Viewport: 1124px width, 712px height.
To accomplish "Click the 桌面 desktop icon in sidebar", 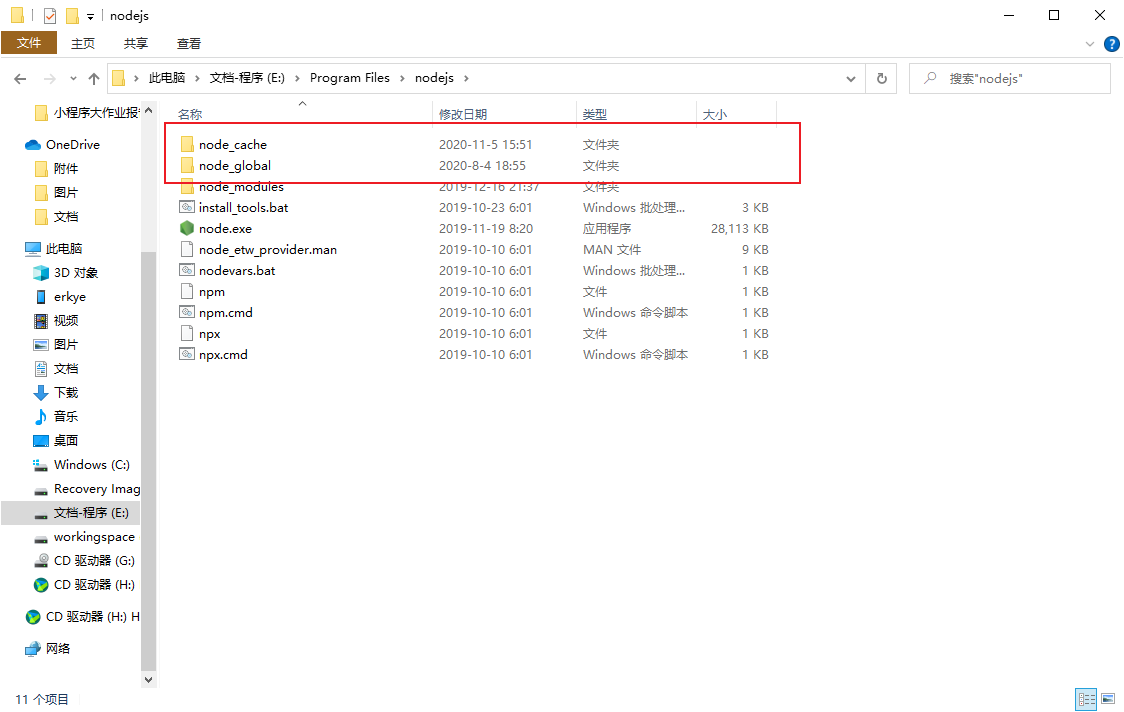I will tap(41, 440).
